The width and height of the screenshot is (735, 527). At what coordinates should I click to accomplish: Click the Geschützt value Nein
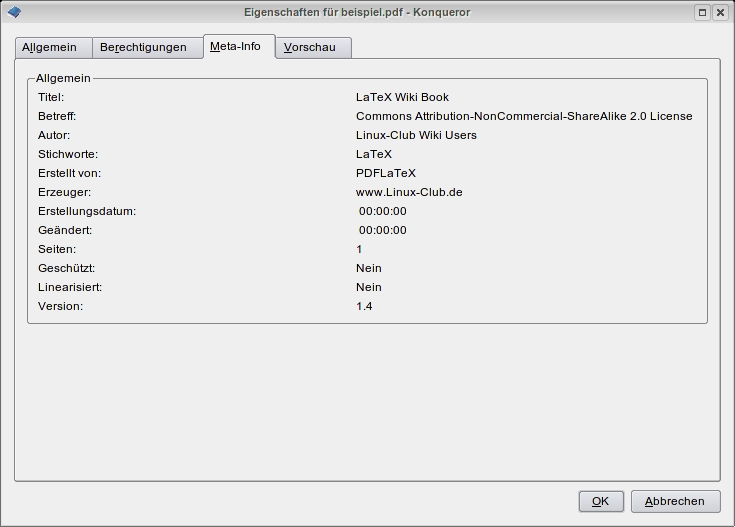tap(369, 268)
